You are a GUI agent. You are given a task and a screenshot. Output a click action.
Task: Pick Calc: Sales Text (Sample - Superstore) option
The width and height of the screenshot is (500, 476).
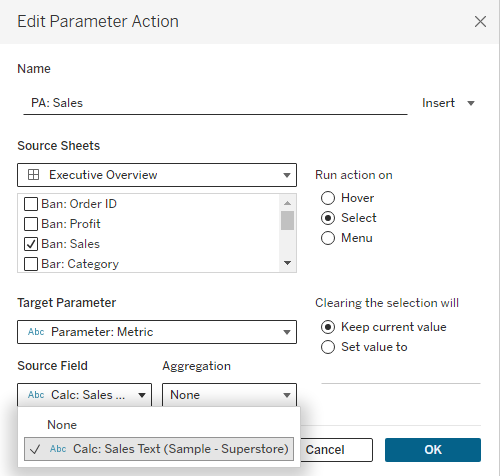[x=159, y=449]
